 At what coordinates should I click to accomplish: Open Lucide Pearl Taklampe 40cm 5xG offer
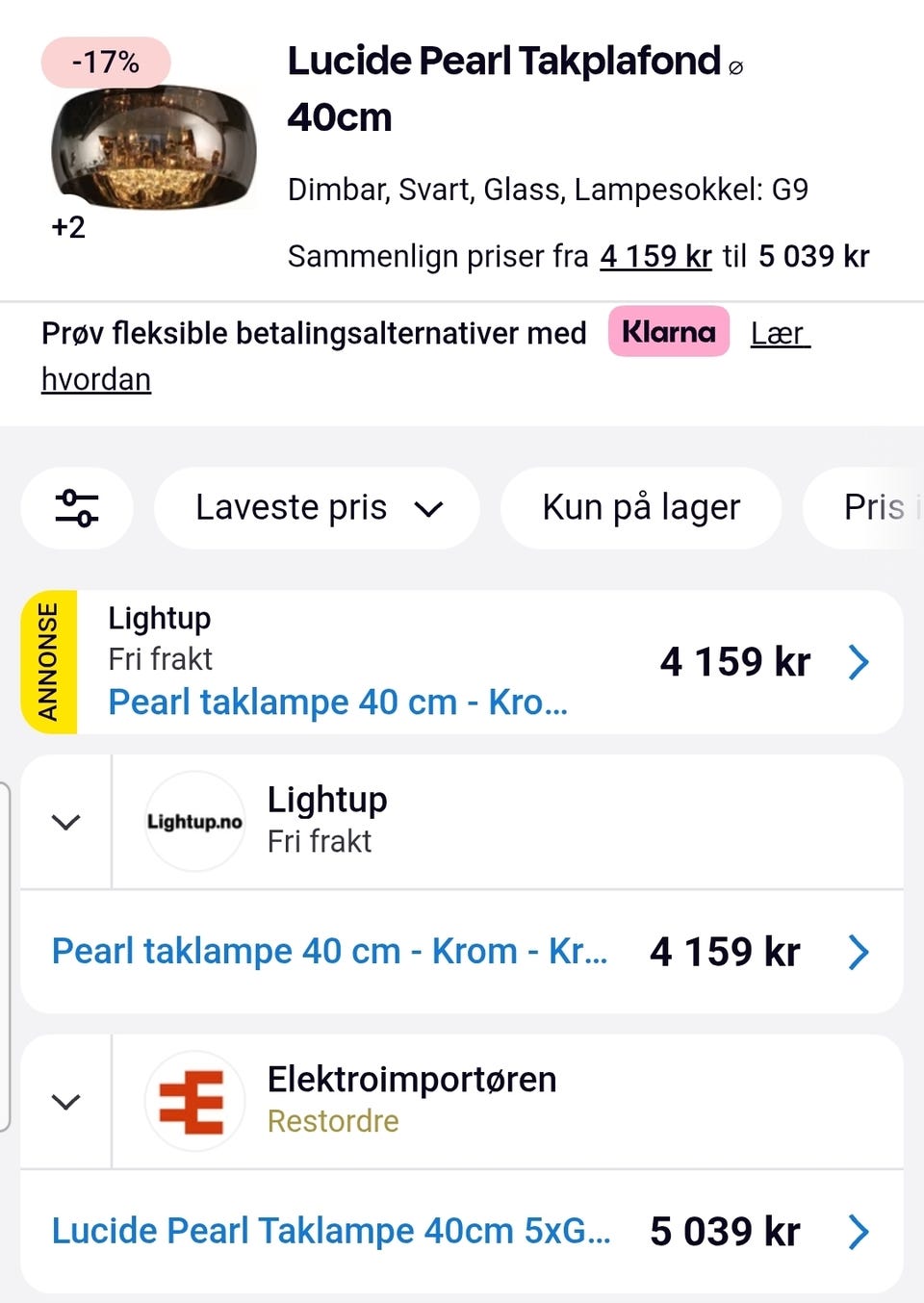point(330,1231)
